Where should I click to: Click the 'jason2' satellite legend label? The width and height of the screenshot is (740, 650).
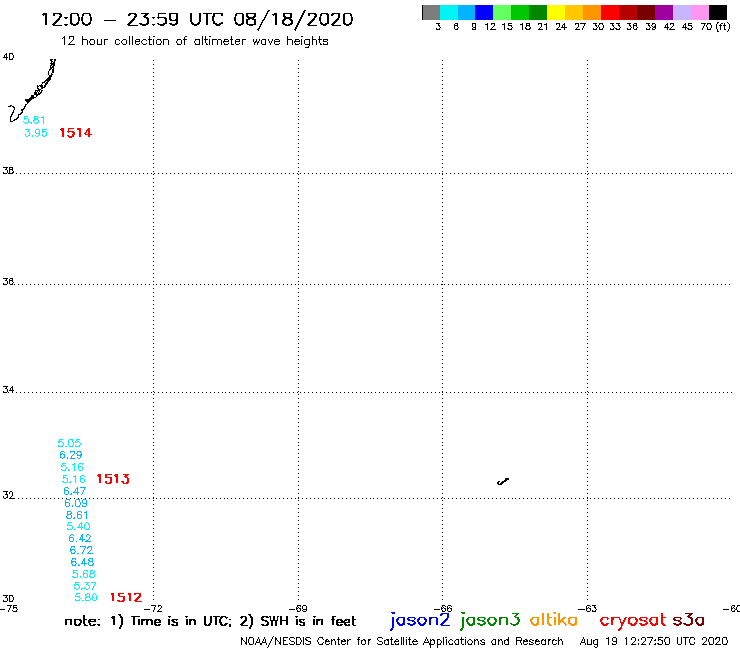coord(420,620)
